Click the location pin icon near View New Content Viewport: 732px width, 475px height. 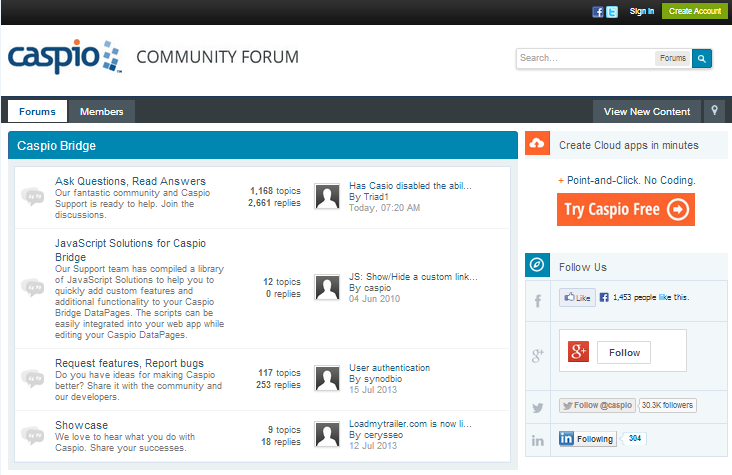(x=714, y=111)
